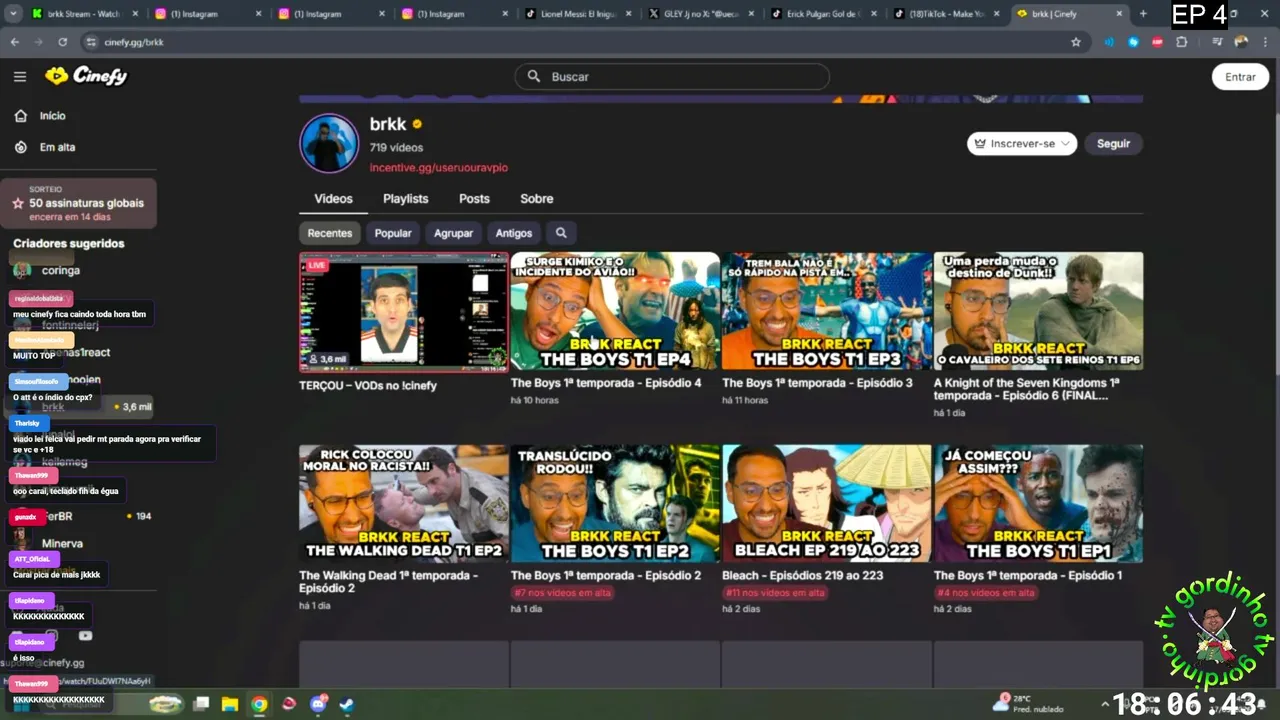The width and height of the screenshot is (1280, 720).
Task: Open the 50 assinaturas globais sorteio
Action: pos(79,202)
